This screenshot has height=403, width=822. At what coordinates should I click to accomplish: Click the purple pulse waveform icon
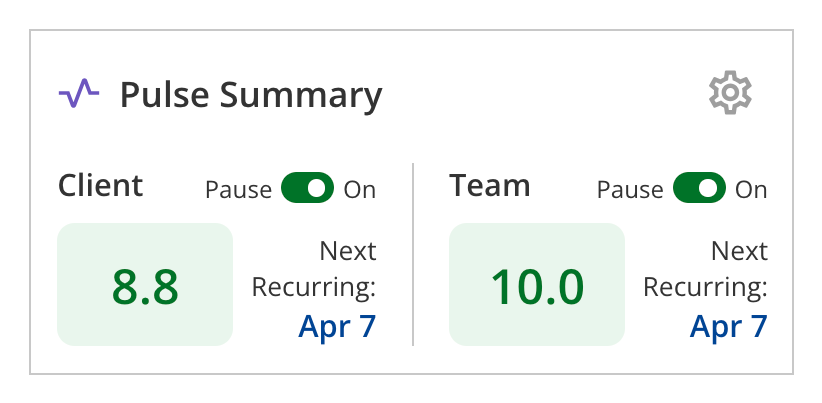79,93
